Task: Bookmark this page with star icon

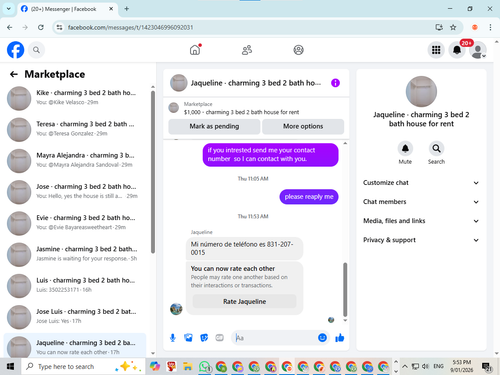Action: 453,27
